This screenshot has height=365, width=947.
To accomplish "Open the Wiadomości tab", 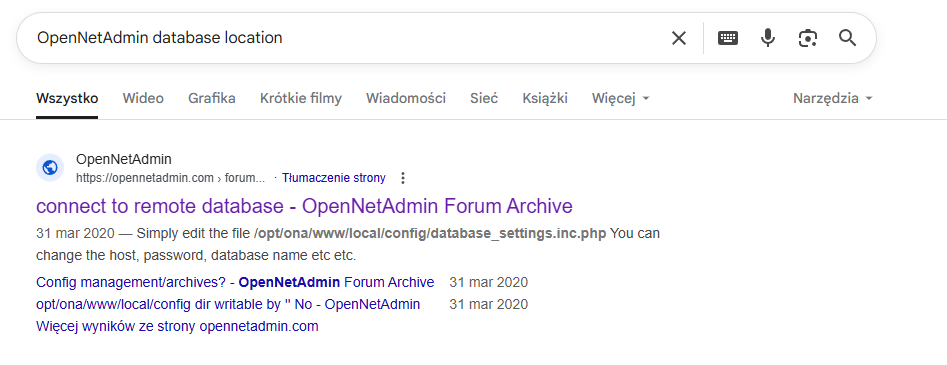I will [406, 98].
